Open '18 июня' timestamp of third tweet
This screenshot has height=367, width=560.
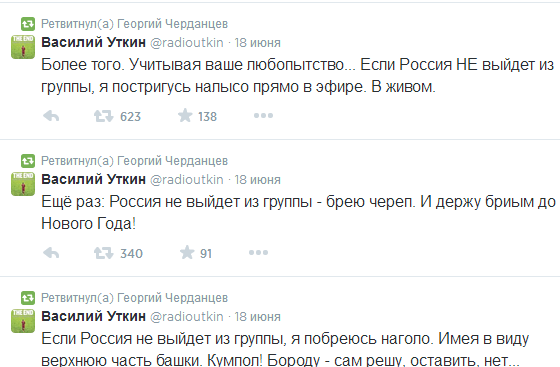point(258,317)
